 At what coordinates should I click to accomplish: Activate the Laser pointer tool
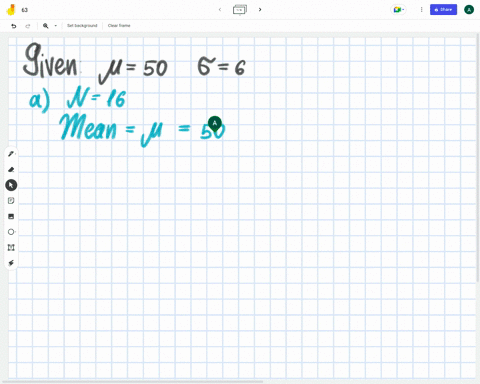tap(11, 263)
